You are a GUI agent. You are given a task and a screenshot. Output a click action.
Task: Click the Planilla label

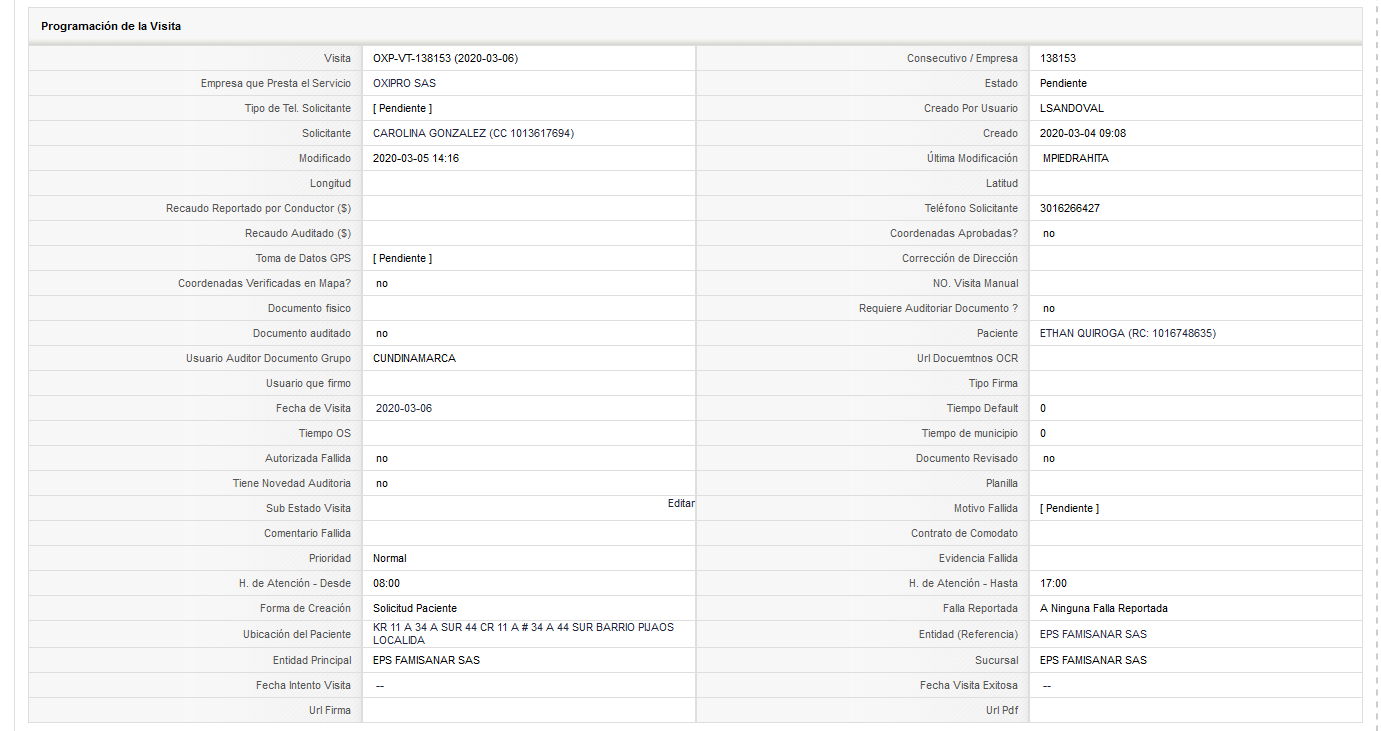[x=1001, y=483]
